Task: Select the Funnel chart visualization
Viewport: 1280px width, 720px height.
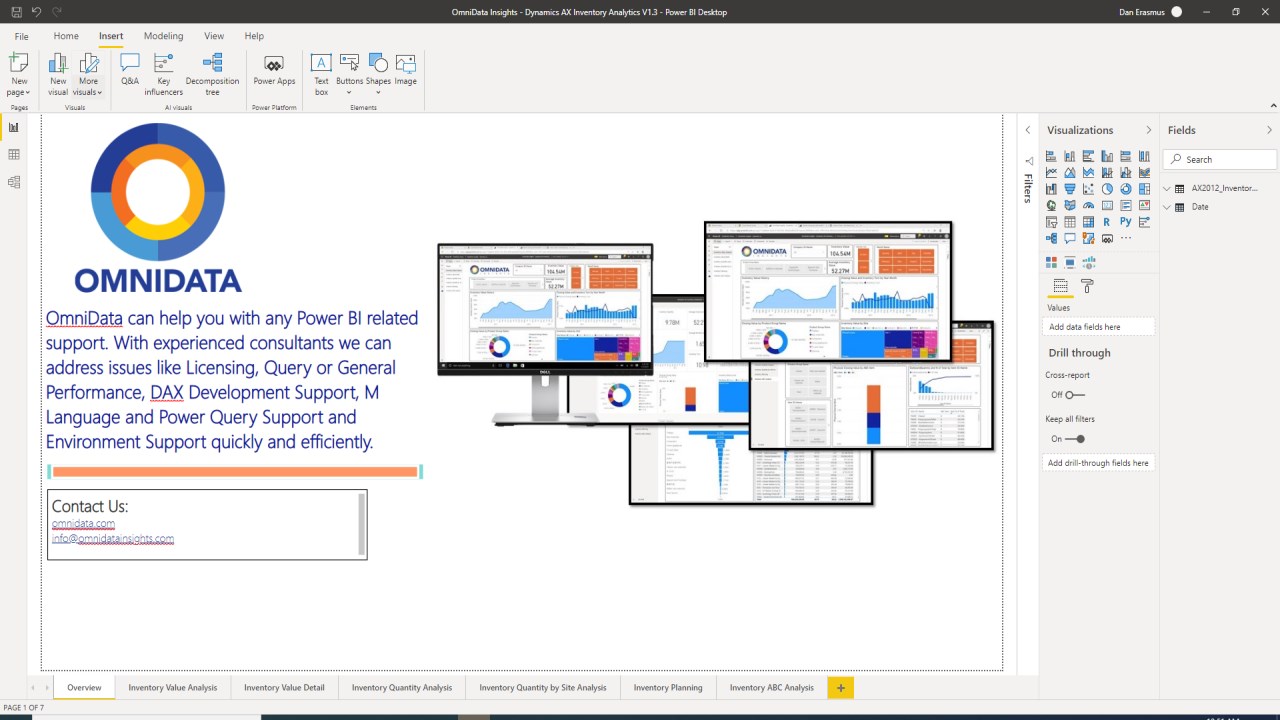Action: point(1070,189)
